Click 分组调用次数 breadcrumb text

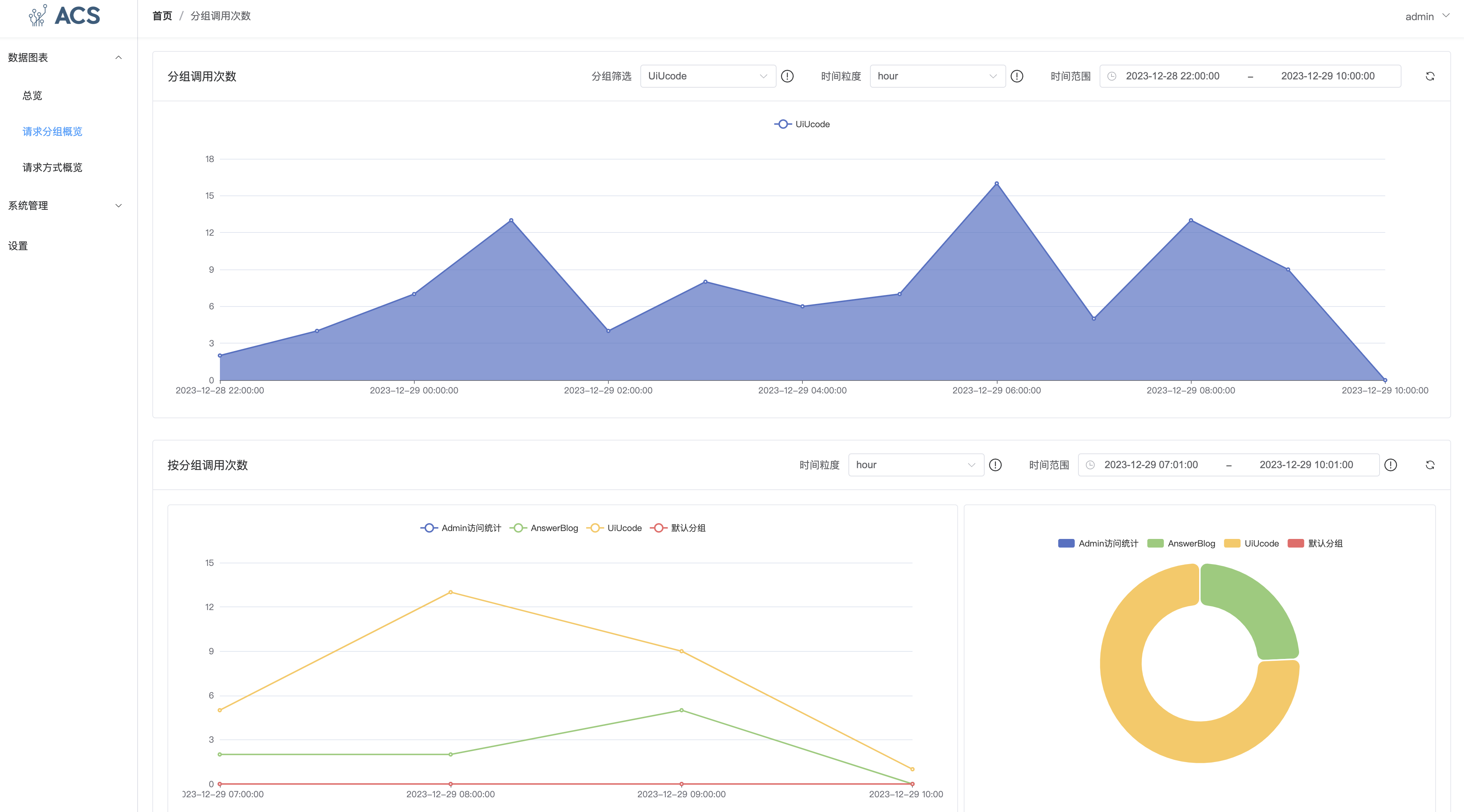point(221,16)
